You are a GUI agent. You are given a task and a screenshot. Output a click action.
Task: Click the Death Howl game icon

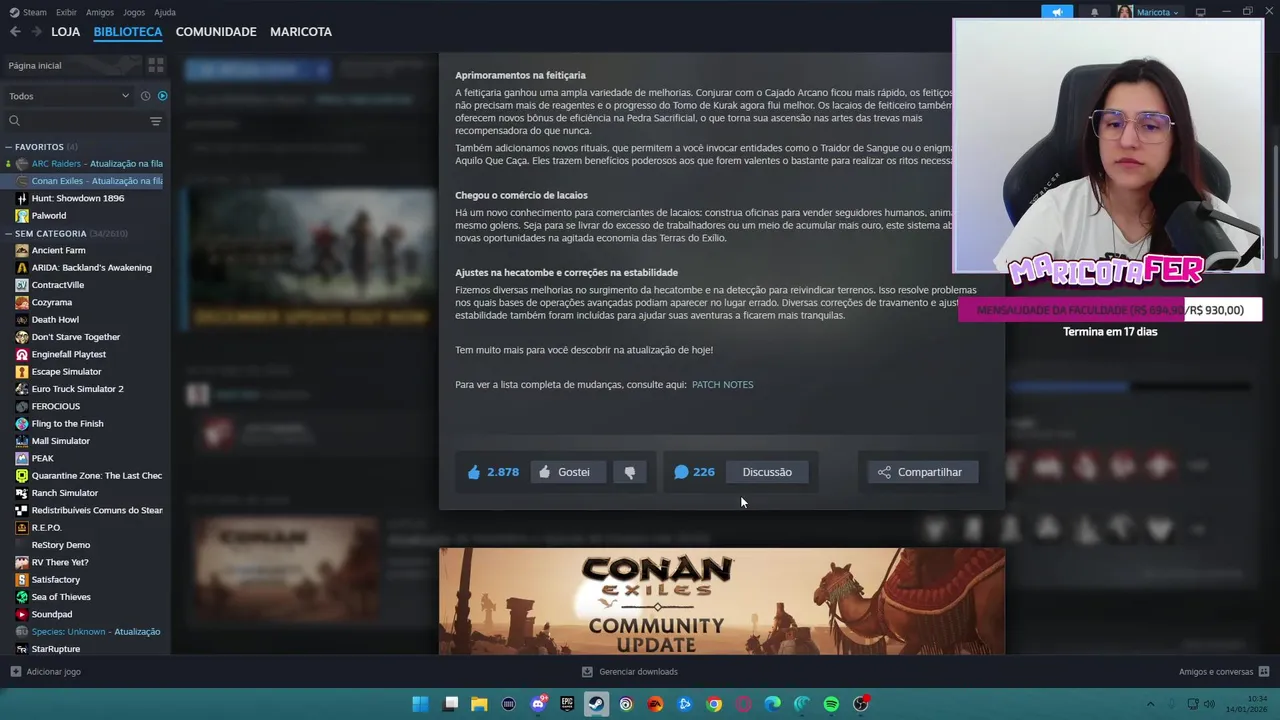[x=22, y=319]
